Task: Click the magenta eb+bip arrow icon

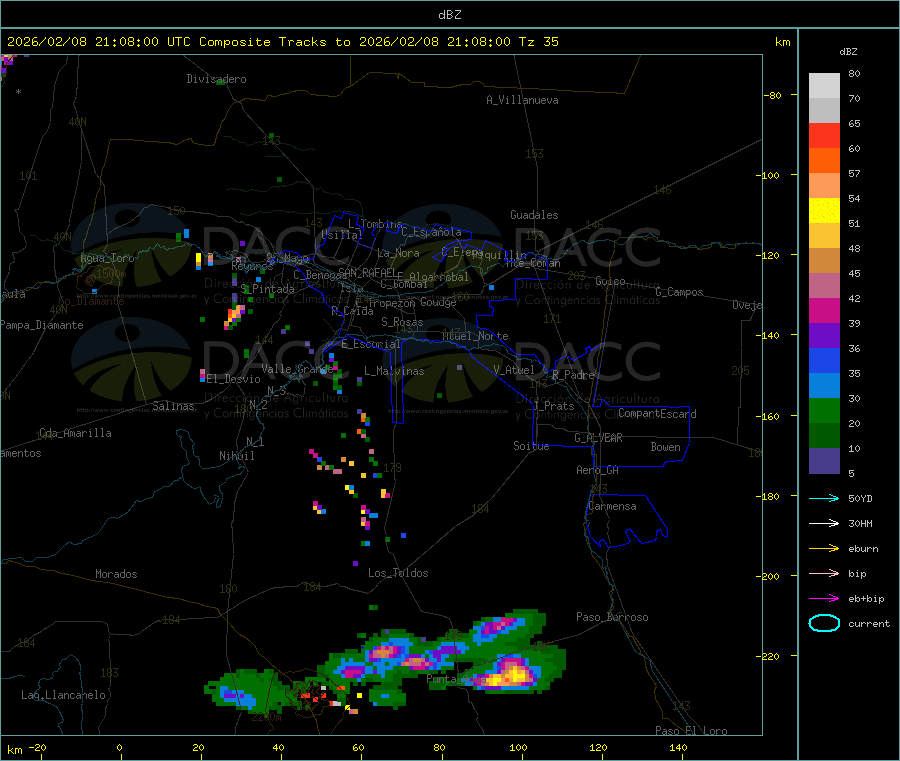Action: 824,598
